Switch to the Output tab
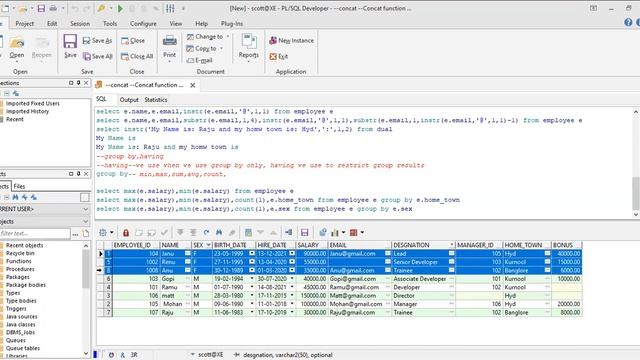Image resolution: width=640 pixels, height=360 pixels. click(x=129, y=100)
